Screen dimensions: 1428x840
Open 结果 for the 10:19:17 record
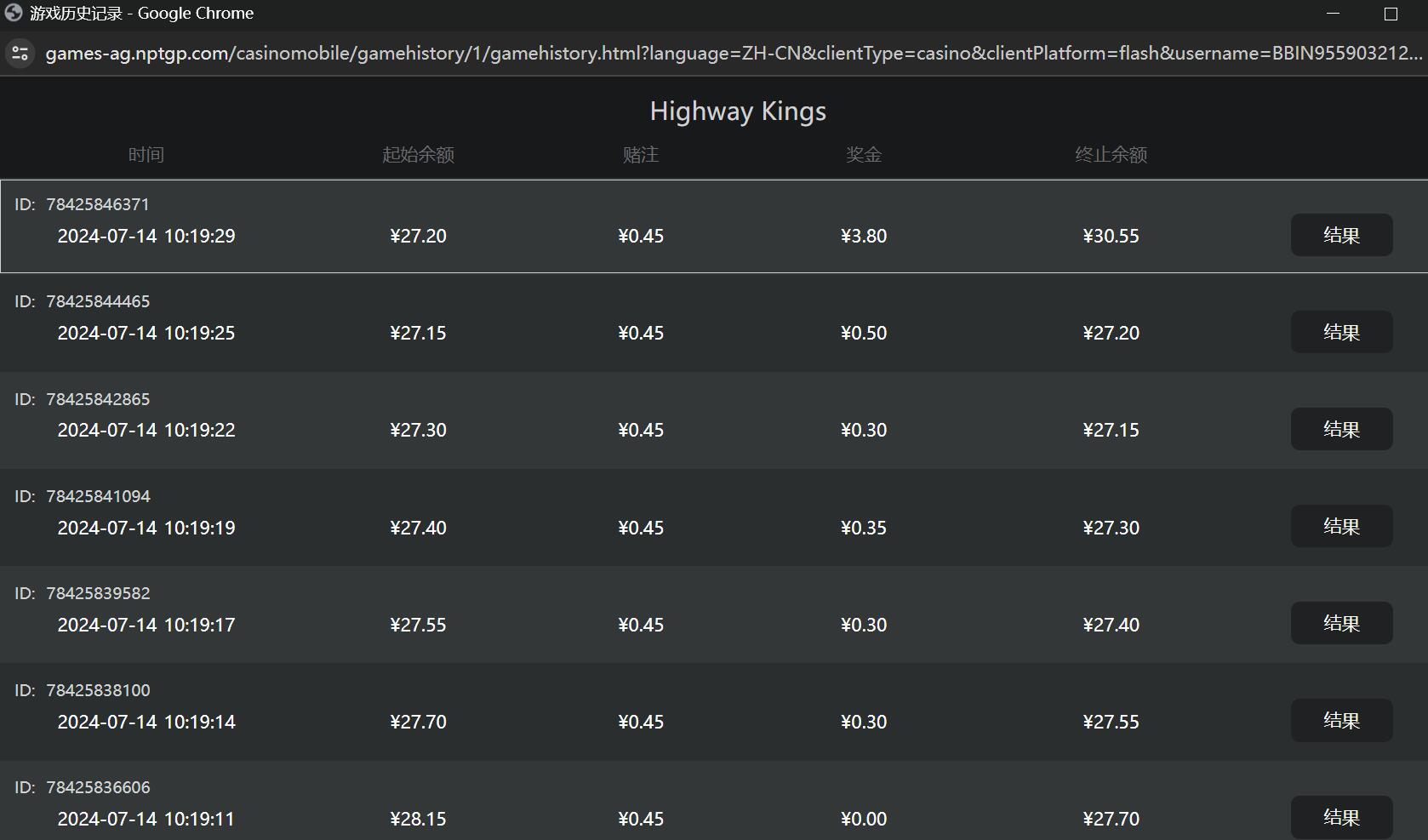[1341, 623]
